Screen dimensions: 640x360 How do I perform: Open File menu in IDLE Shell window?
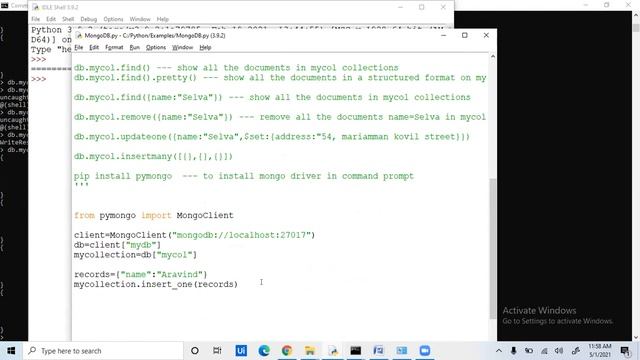coord(36,19)
